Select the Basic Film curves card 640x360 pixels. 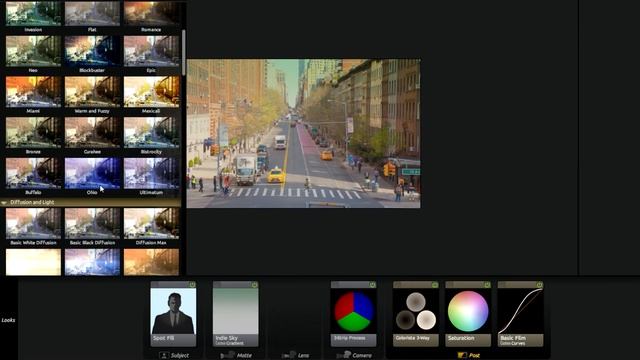(520, 314)
